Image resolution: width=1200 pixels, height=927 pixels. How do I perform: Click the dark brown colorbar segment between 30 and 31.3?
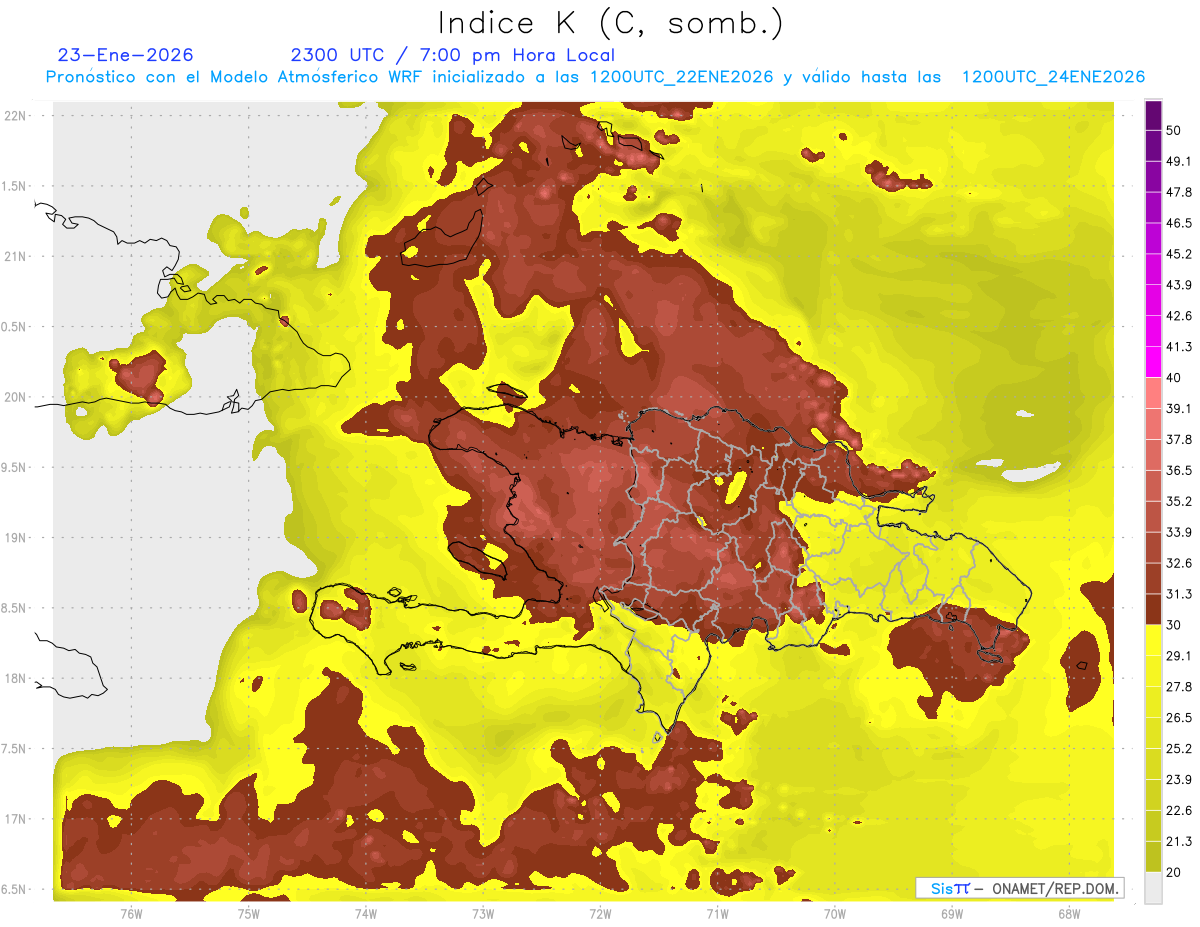tap(1153, 609)
